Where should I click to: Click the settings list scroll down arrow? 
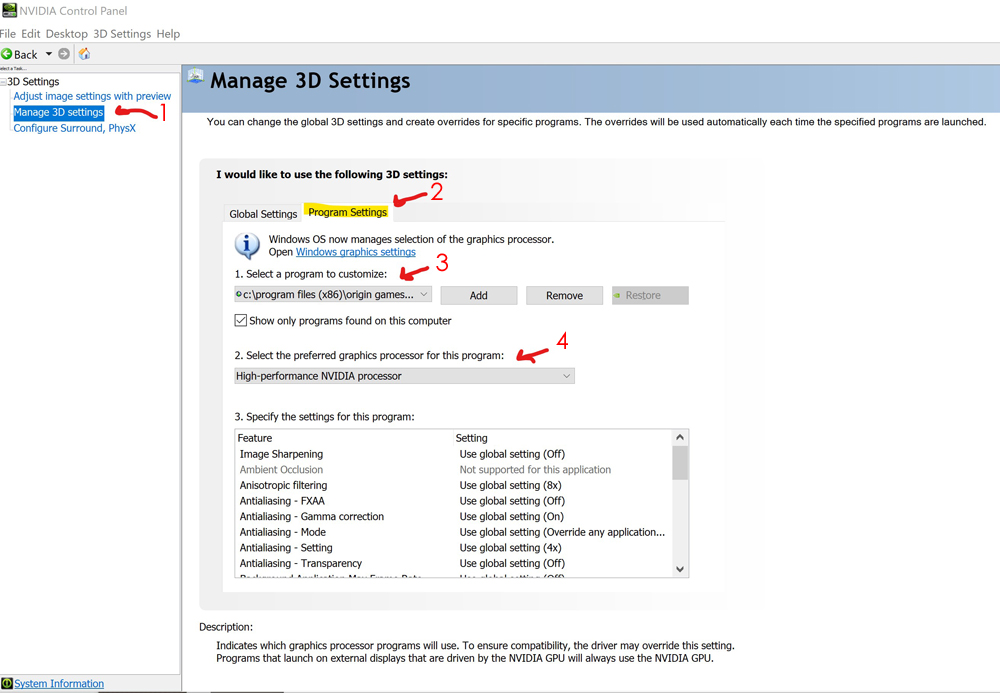pyautogui.click(x=680, y=569)
